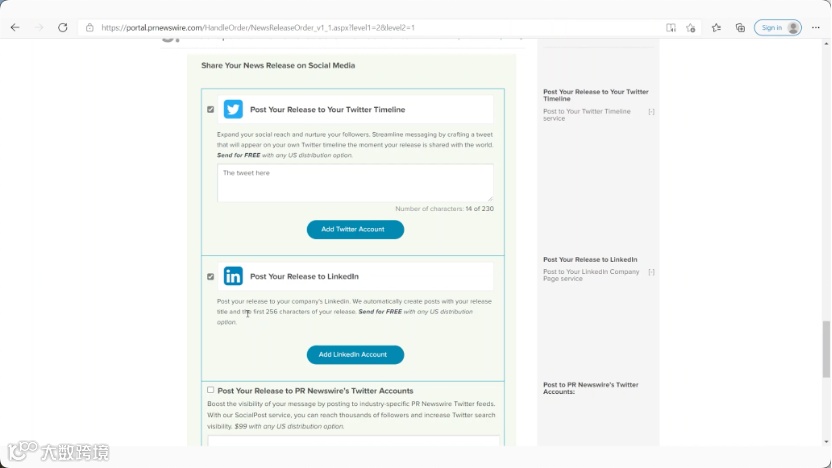Click 'Post Your Release to LinkedIn' sidebar heading

pos(590,259)
